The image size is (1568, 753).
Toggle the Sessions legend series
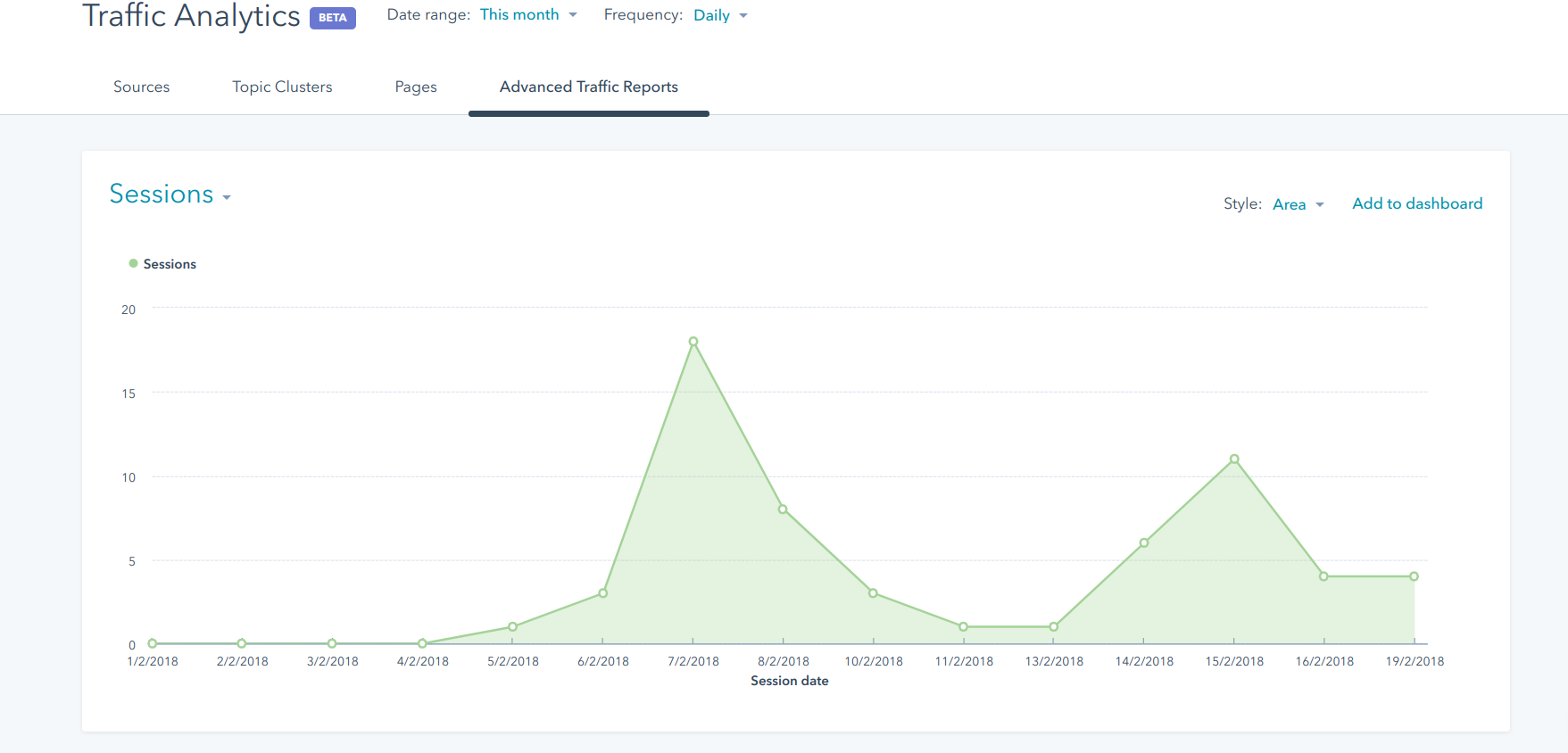pyautogui.click(x=170, y=264)
